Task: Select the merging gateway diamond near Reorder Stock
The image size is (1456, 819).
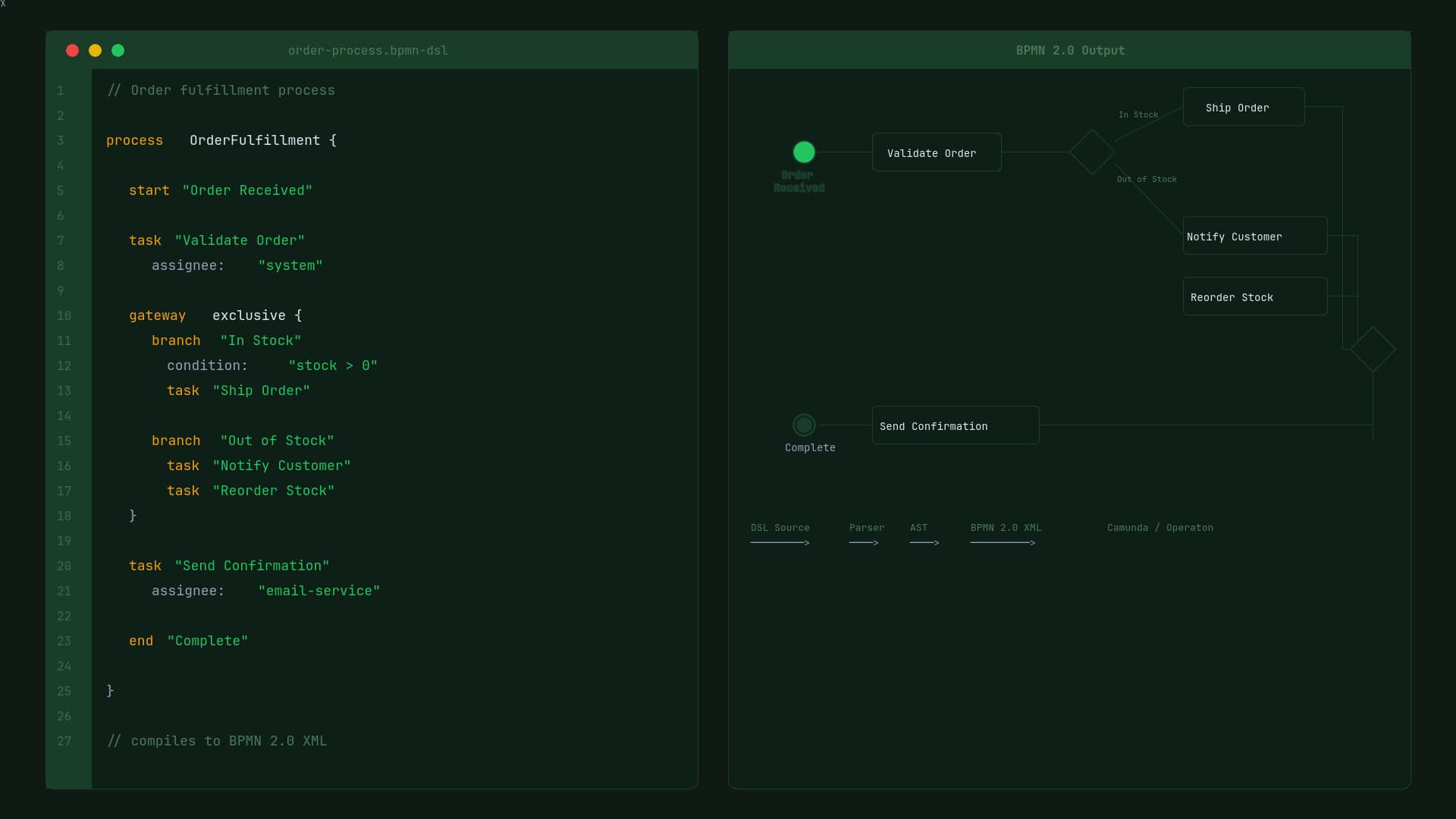Action: [1373, 349]
